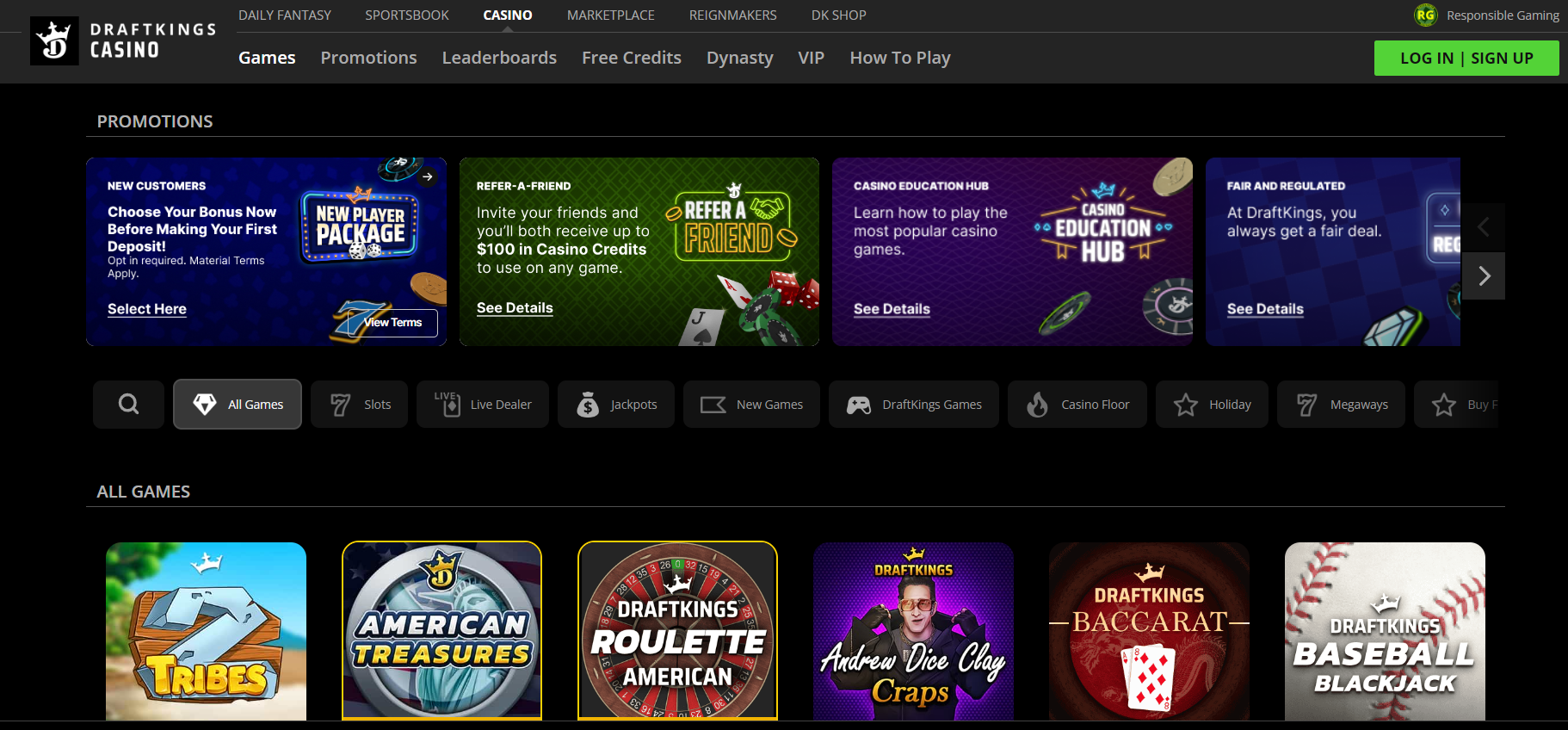Show next promotions with right chevron

pyautogui.click(x=1484, y=275)
